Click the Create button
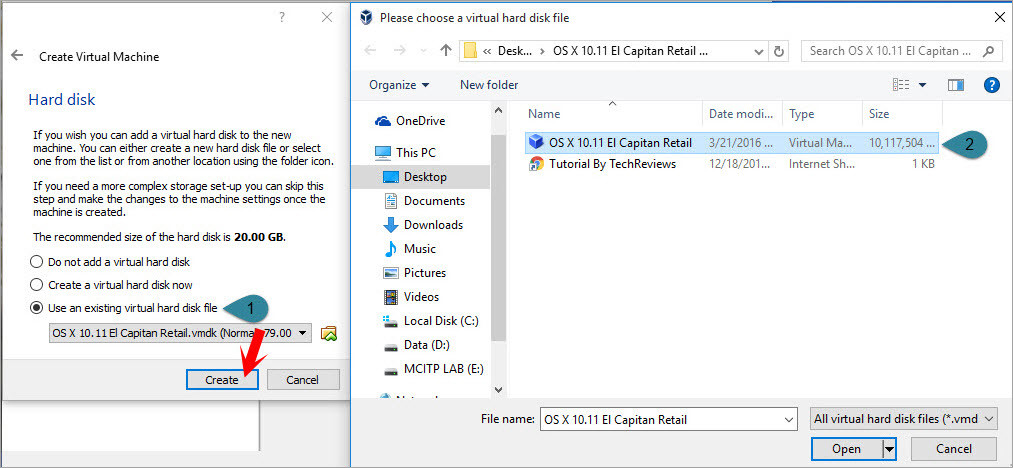1013x468 pixels. point(222,379)
